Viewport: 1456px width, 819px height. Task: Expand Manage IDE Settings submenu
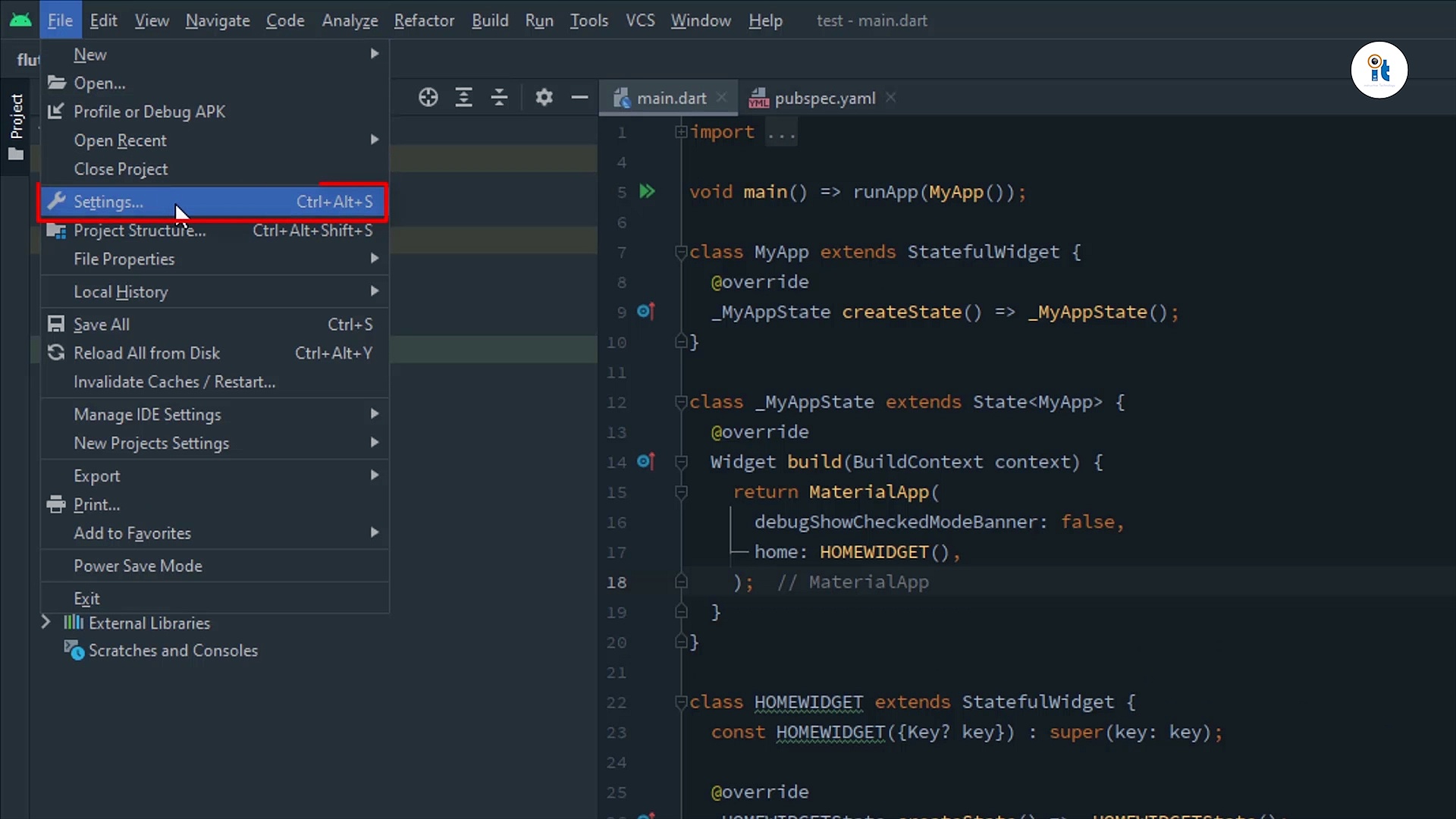pos(215,415)
